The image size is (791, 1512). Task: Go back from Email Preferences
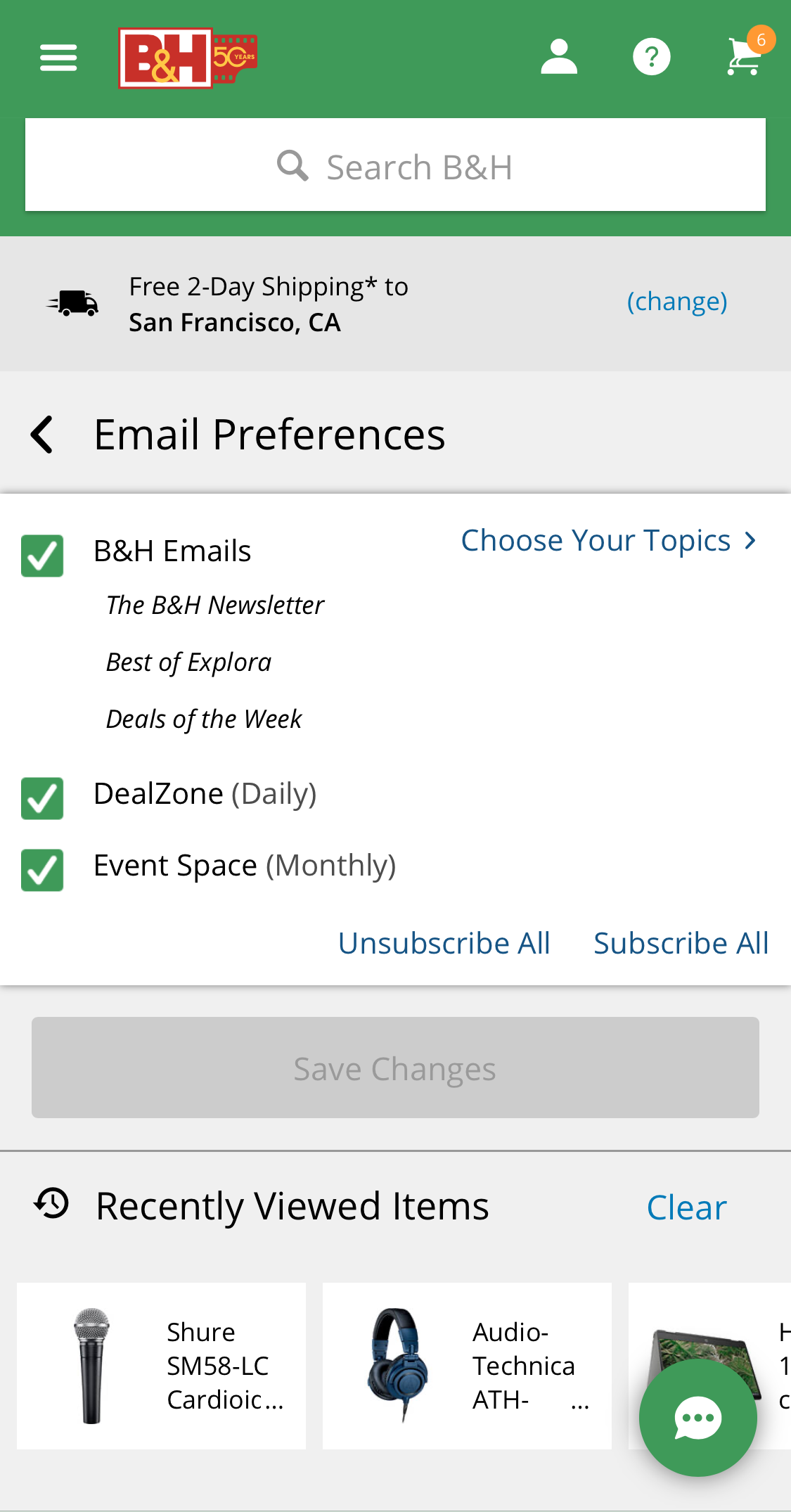coord(42,435)
